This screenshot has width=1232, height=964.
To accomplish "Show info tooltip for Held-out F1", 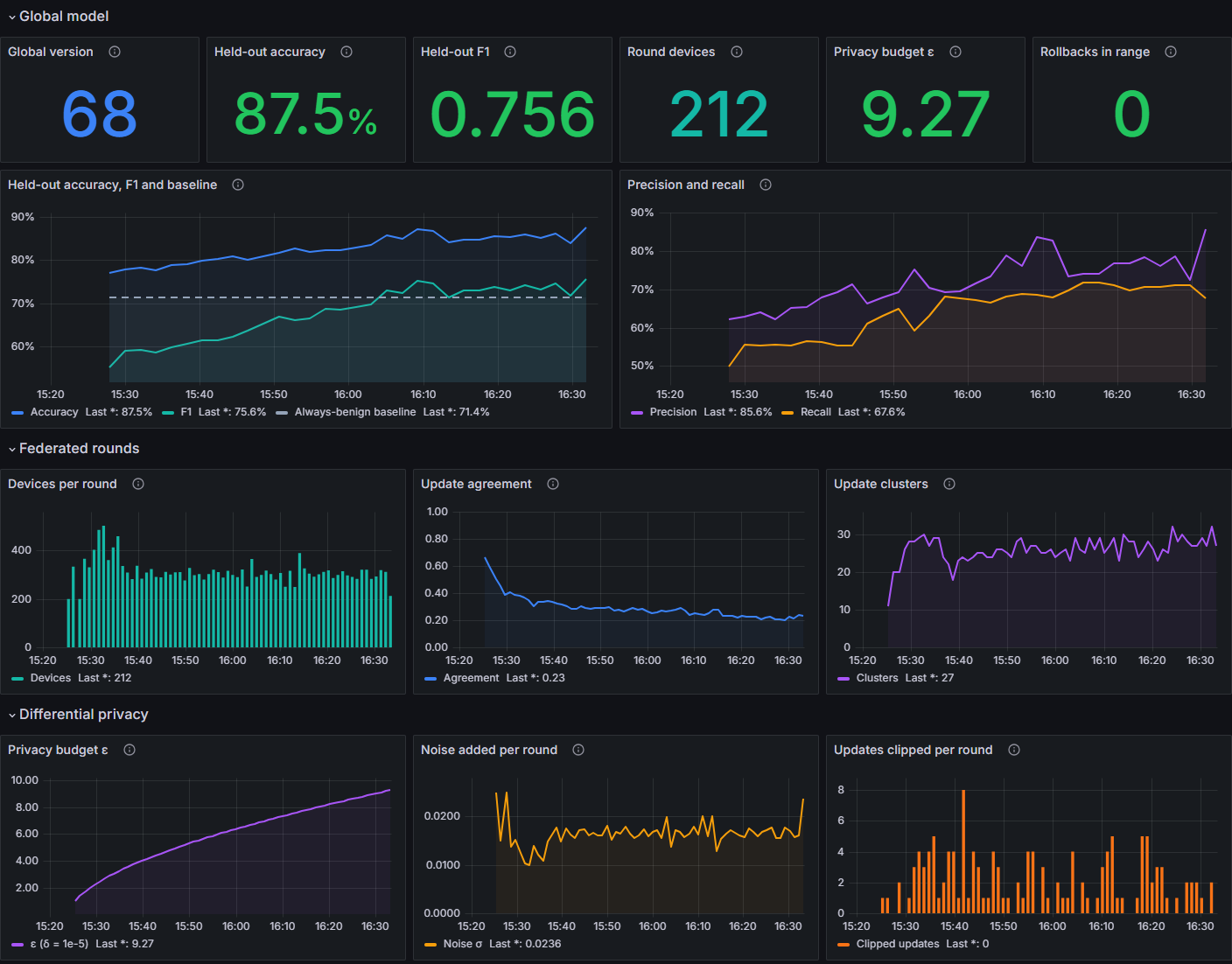I will coord(510,52).
